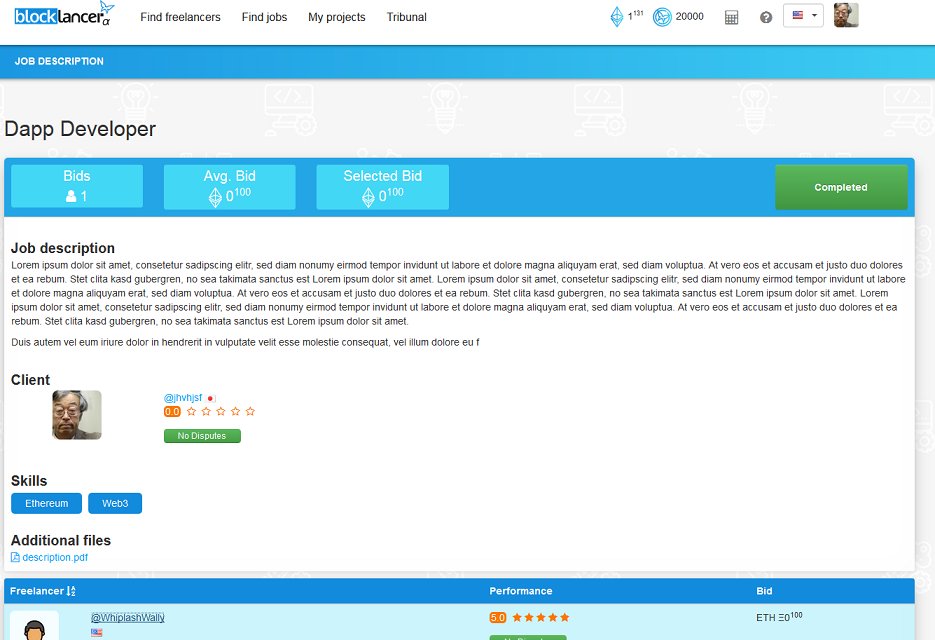
Task: Click the Japan flag beside client name
Action: pyautogui.click(x=211, y=398)
